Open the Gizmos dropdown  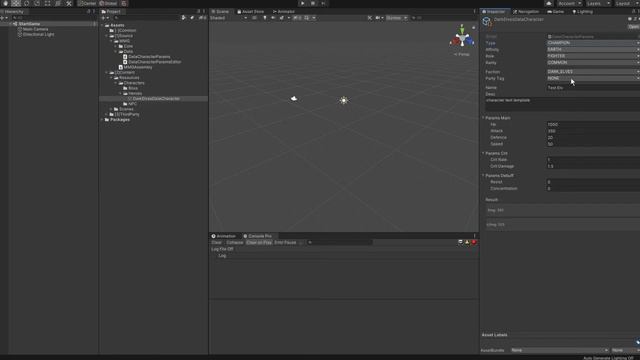point(396,18)
